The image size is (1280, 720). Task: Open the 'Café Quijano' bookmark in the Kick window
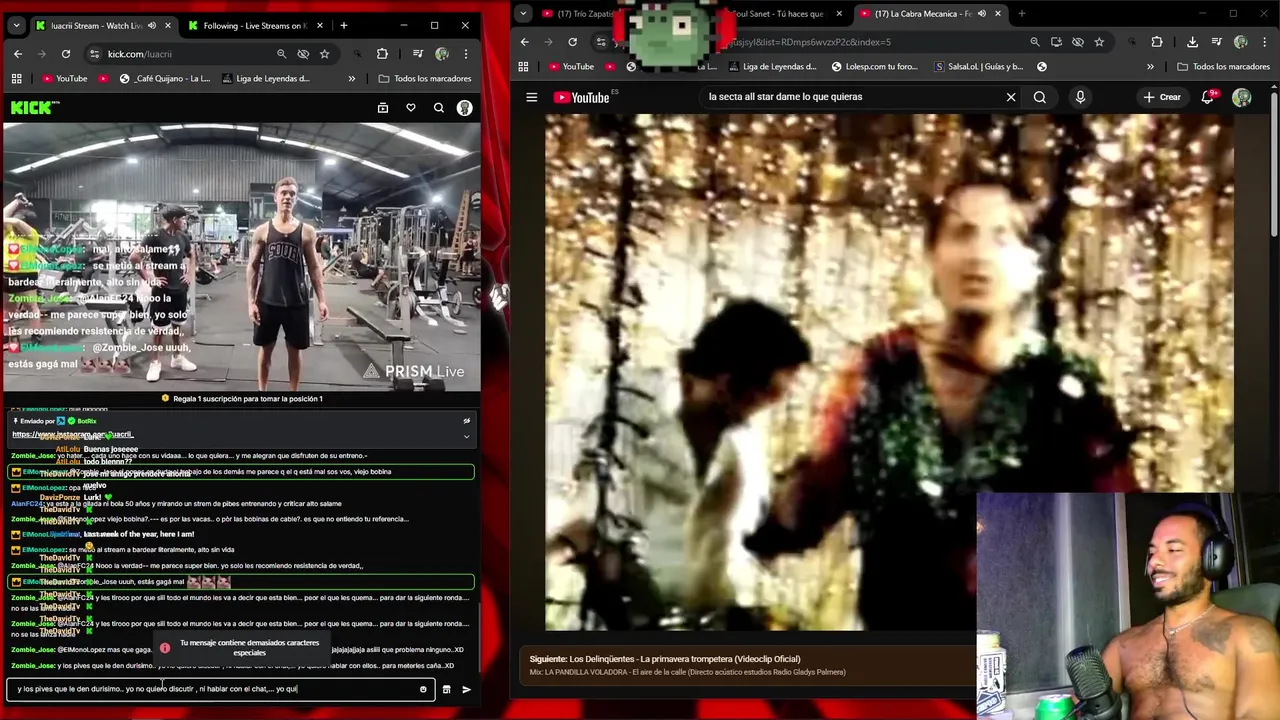[164, 78]
